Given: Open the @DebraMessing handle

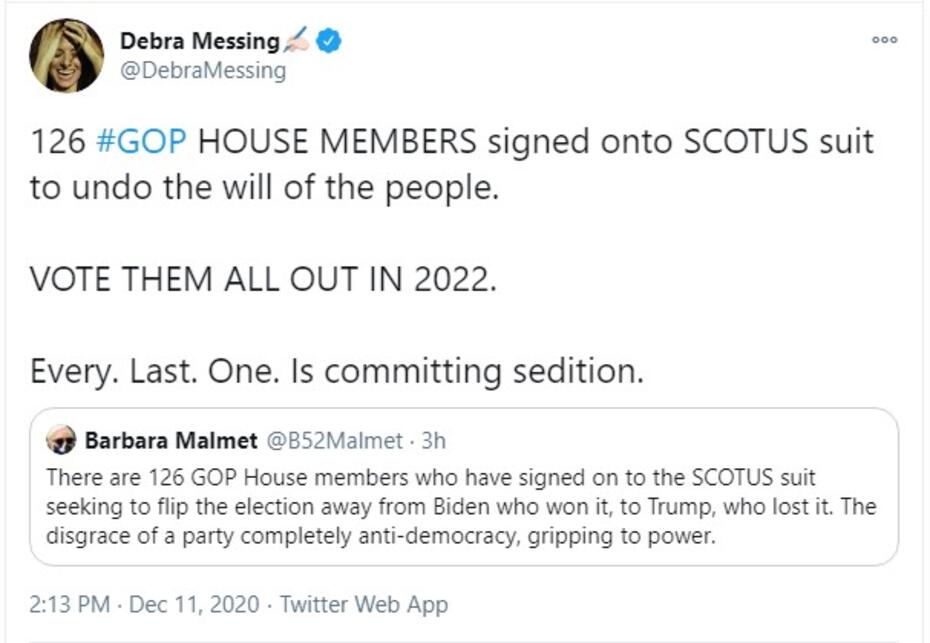Looking at the screenshot, I should (203, 70).
